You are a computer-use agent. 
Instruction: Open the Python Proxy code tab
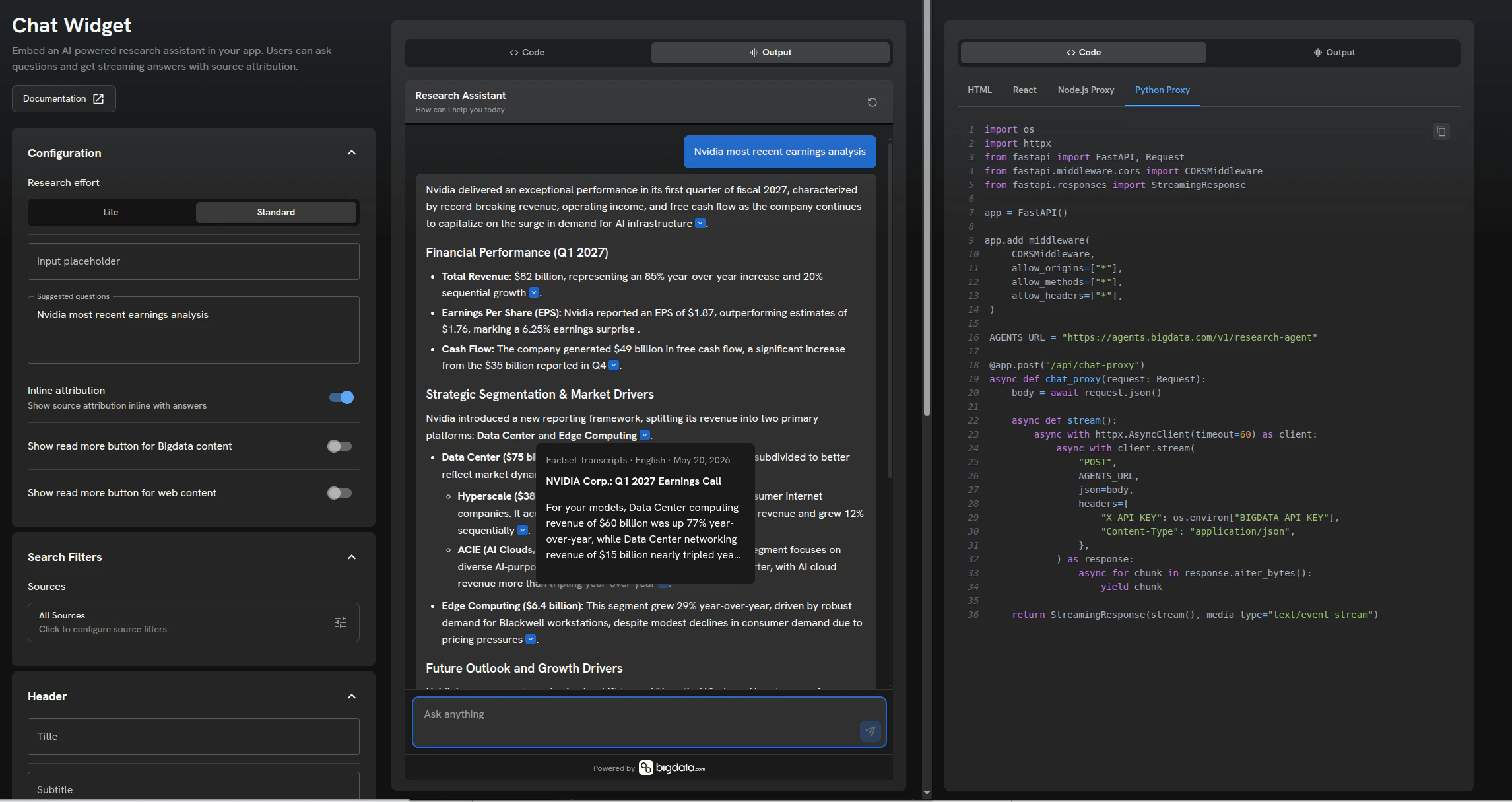[1162, 90]
